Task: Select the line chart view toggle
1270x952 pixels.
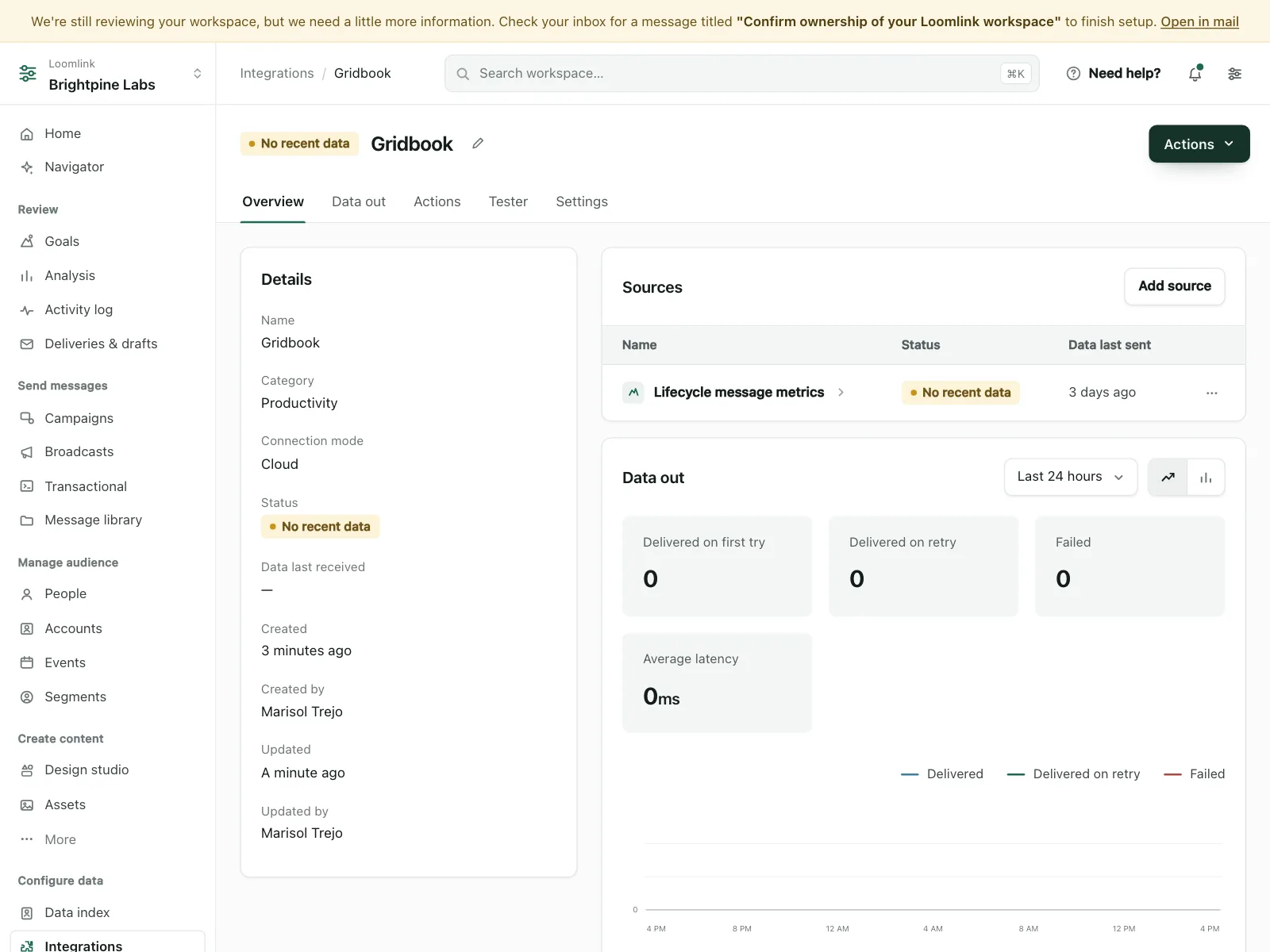Action: (x=1168, y=478)
